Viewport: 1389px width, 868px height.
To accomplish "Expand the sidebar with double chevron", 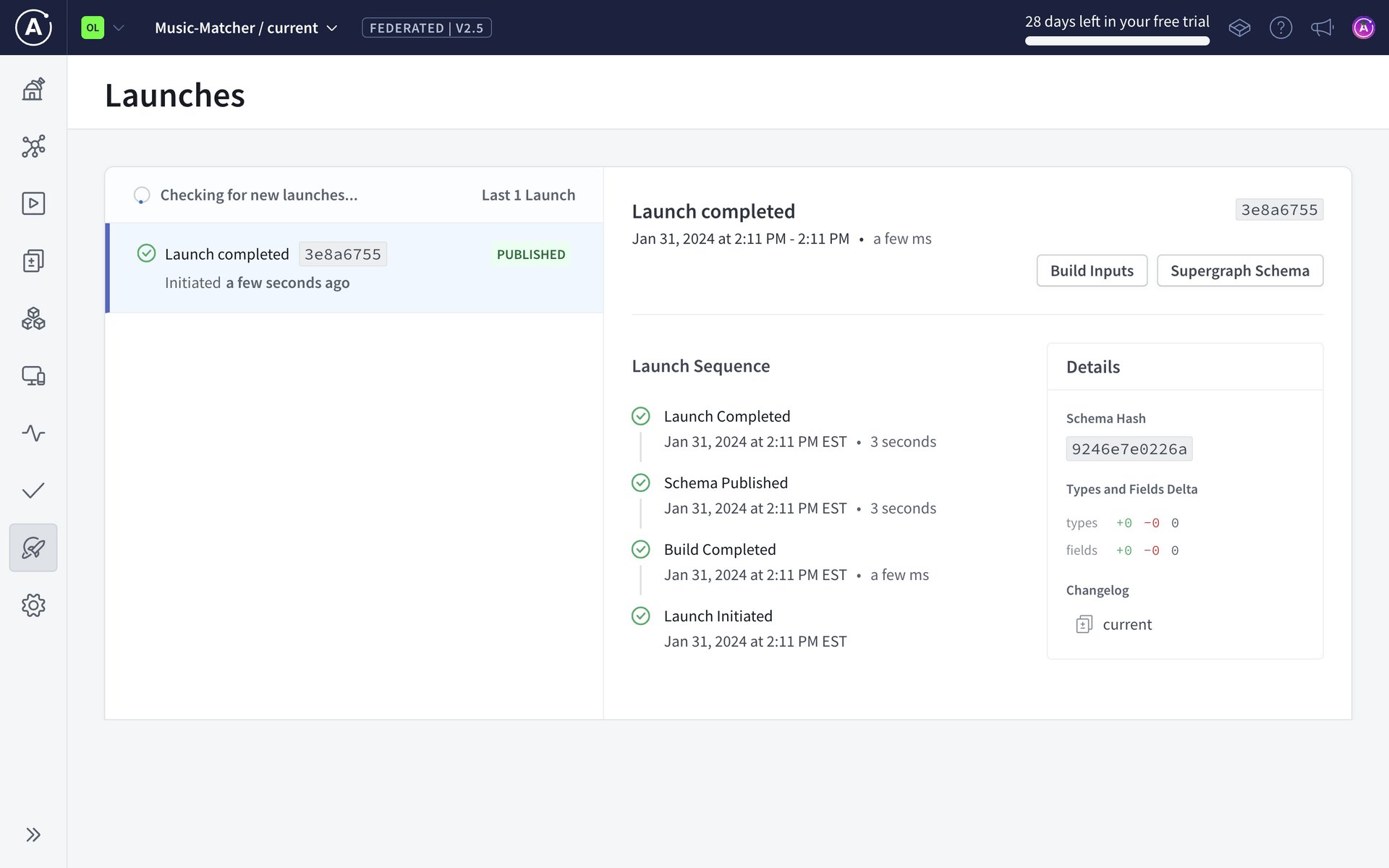I will coord(33,835).
